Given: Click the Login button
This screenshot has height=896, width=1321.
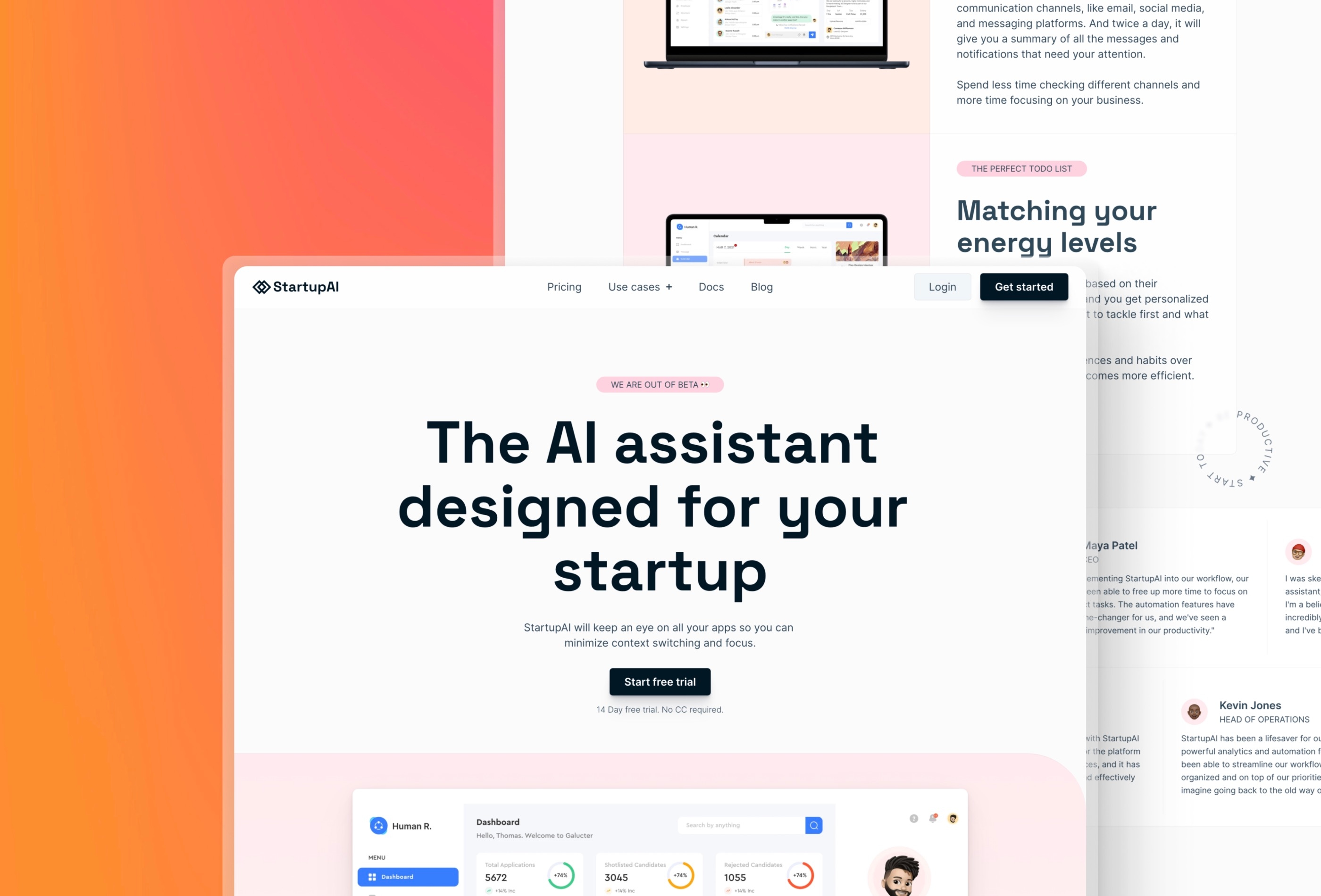Looking at the screenshot, I should pos(942,287).
